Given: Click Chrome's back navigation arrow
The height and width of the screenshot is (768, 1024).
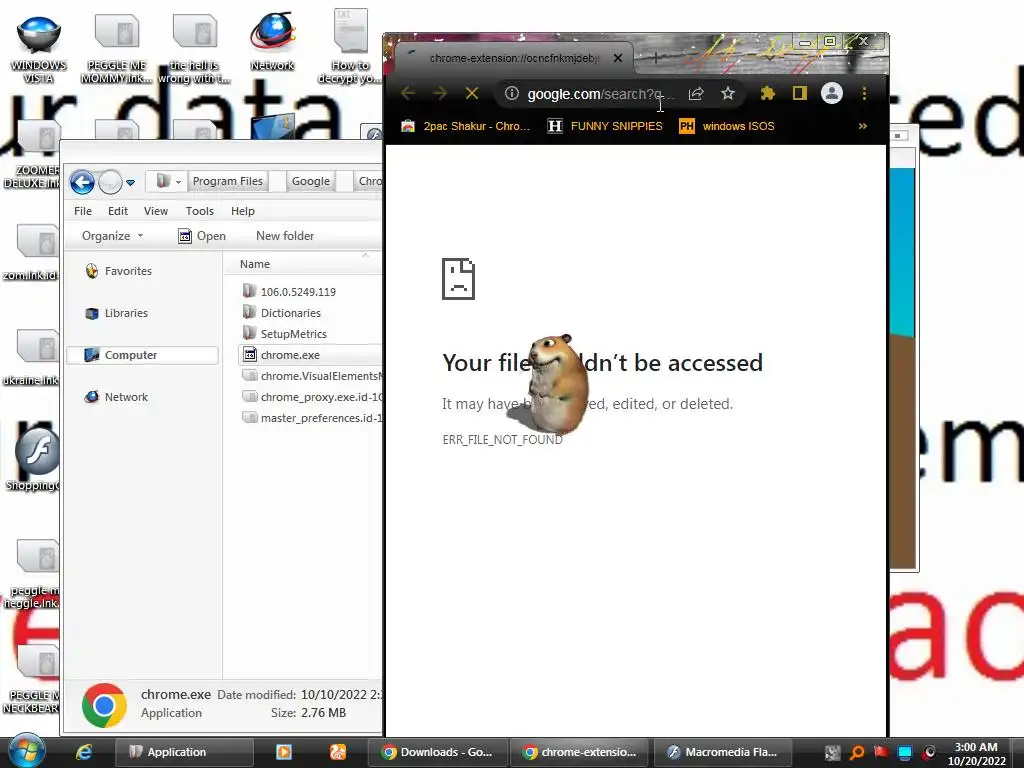Looking at the screenshot, I should 408,93.
